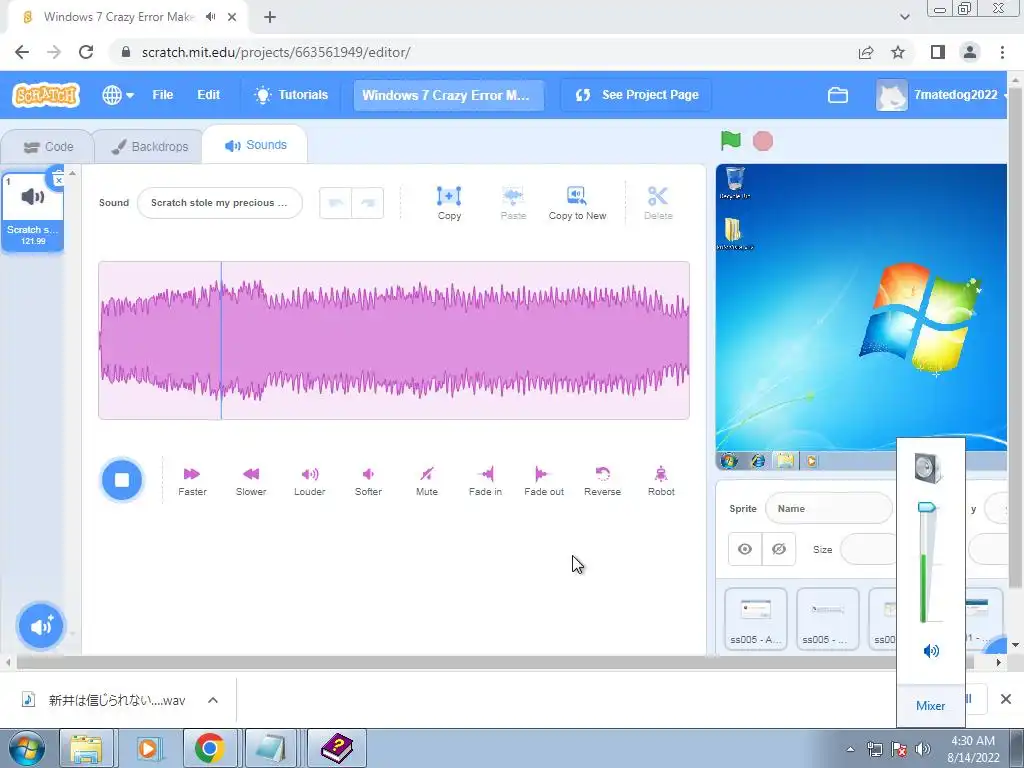Hide sprite with crossed-eye icon
The image size is (1024, 768).
point(779,549)
